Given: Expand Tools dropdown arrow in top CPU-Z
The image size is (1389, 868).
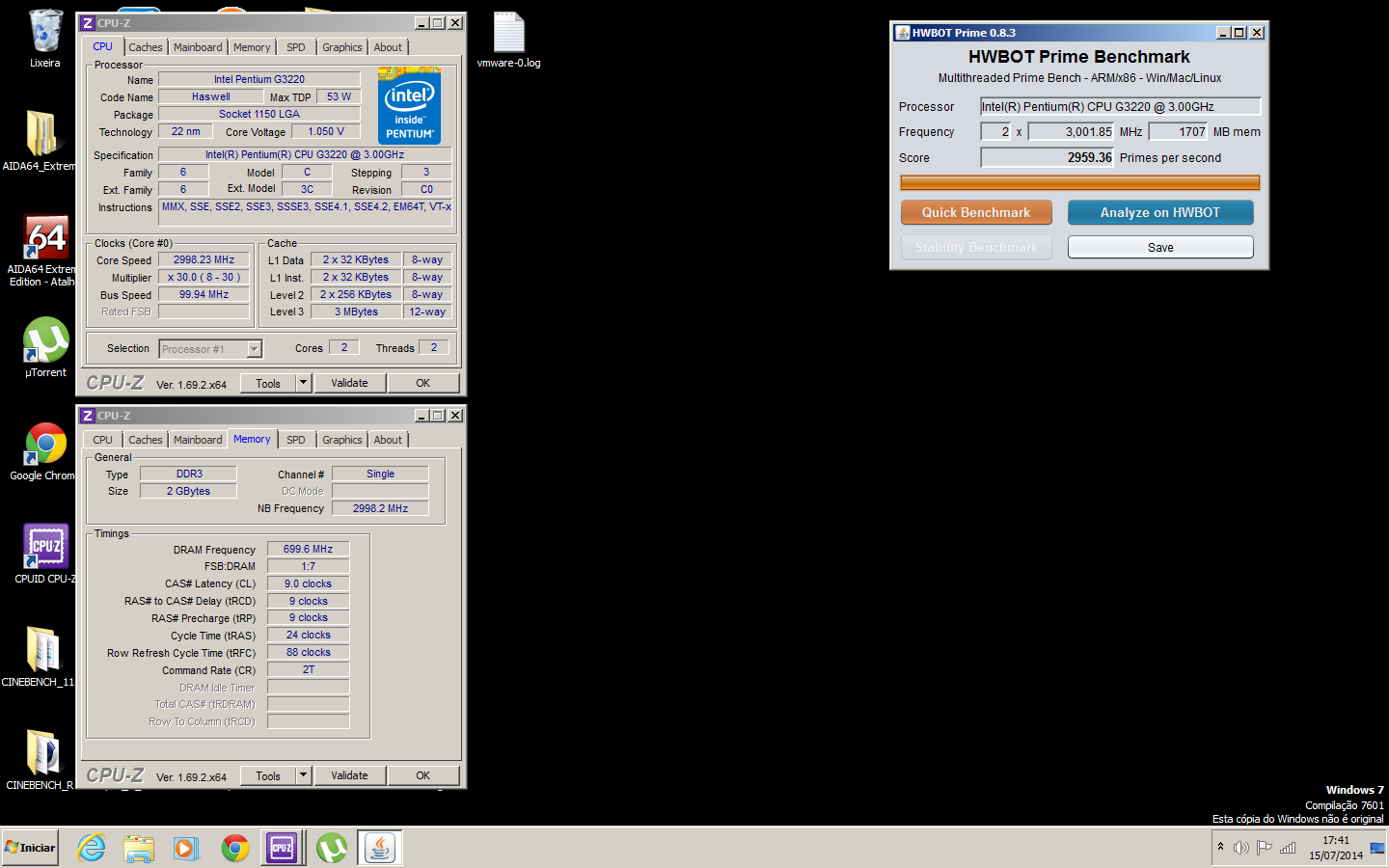Looking at the screenshot, I should coord(303,383).
